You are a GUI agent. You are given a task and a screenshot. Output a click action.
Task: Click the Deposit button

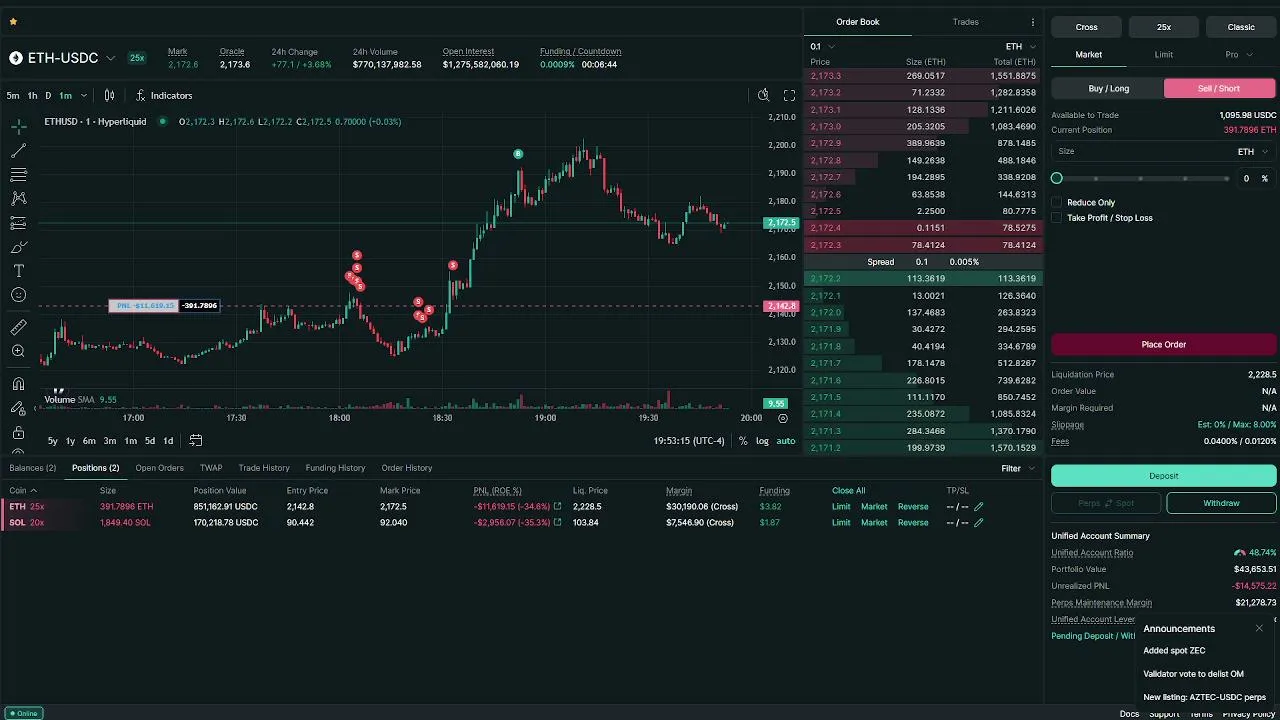point(1164,476)
